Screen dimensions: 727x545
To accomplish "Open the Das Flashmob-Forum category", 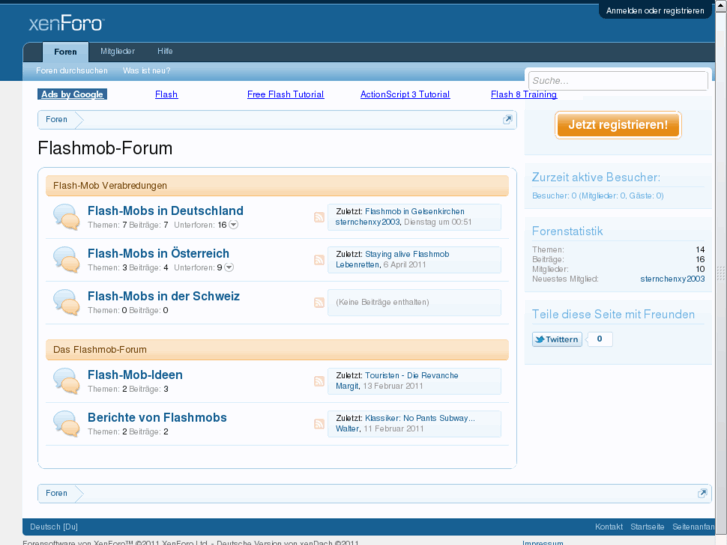I will point(100,350).
